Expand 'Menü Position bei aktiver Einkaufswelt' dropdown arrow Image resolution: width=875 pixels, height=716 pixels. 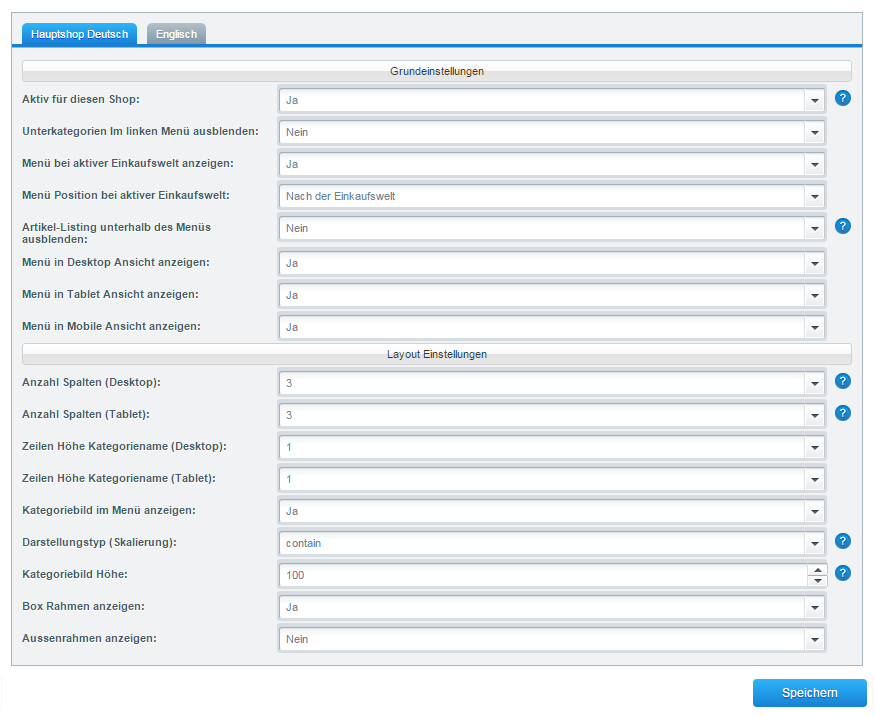tap(815, 196)
